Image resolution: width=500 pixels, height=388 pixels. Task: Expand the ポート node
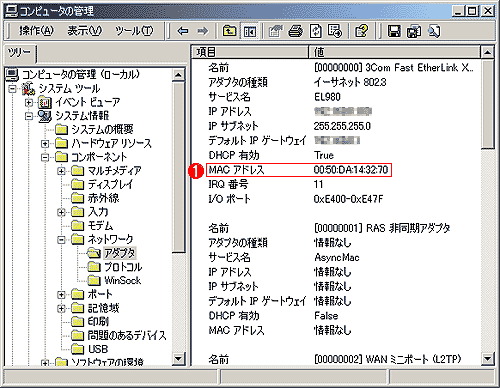pyautogui.click(x=61, y=295)
